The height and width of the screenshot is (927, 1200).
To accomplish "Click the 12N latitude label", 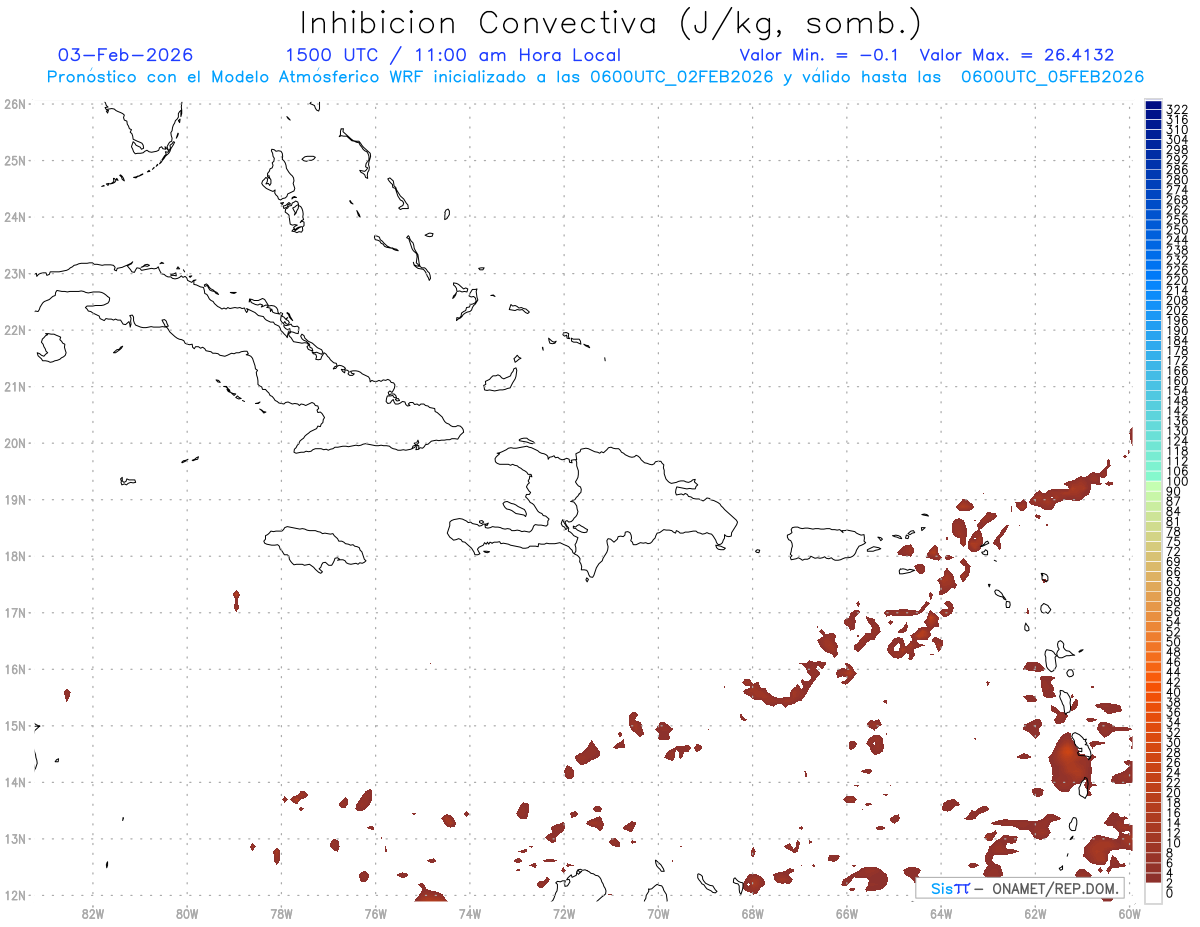I will pos(15,895).
